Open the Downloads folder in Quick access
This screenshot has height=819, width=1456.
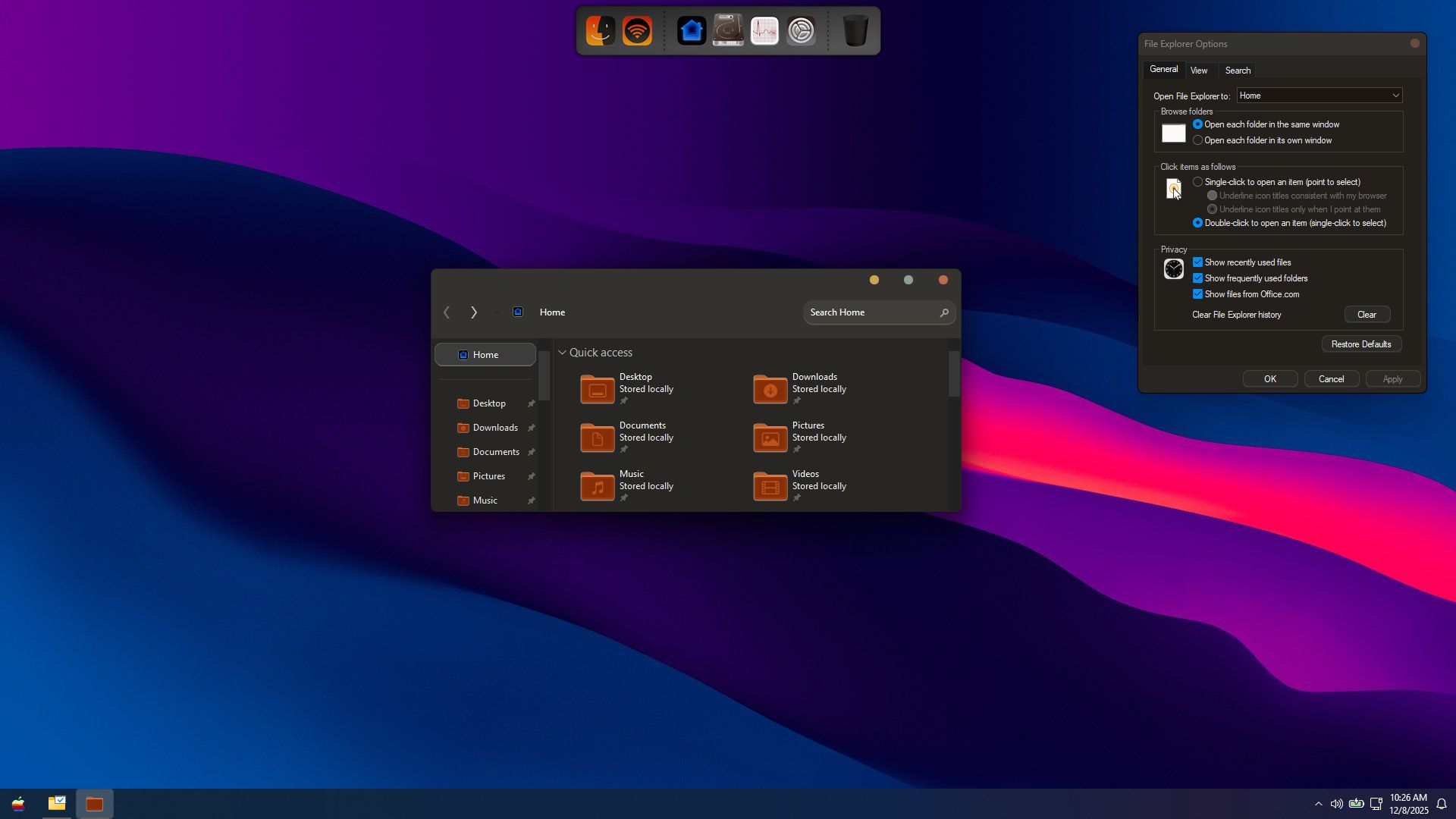770,389
